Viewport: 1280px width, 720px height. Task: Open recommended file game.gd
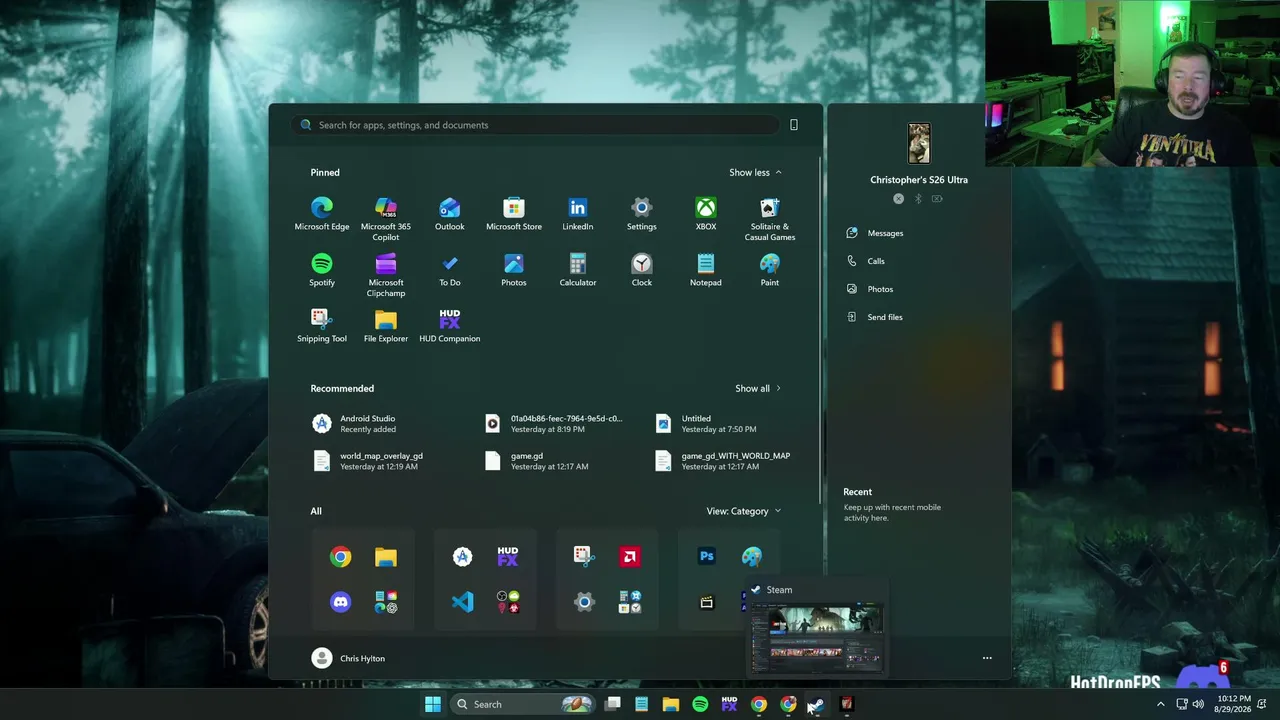click(536, 460)
